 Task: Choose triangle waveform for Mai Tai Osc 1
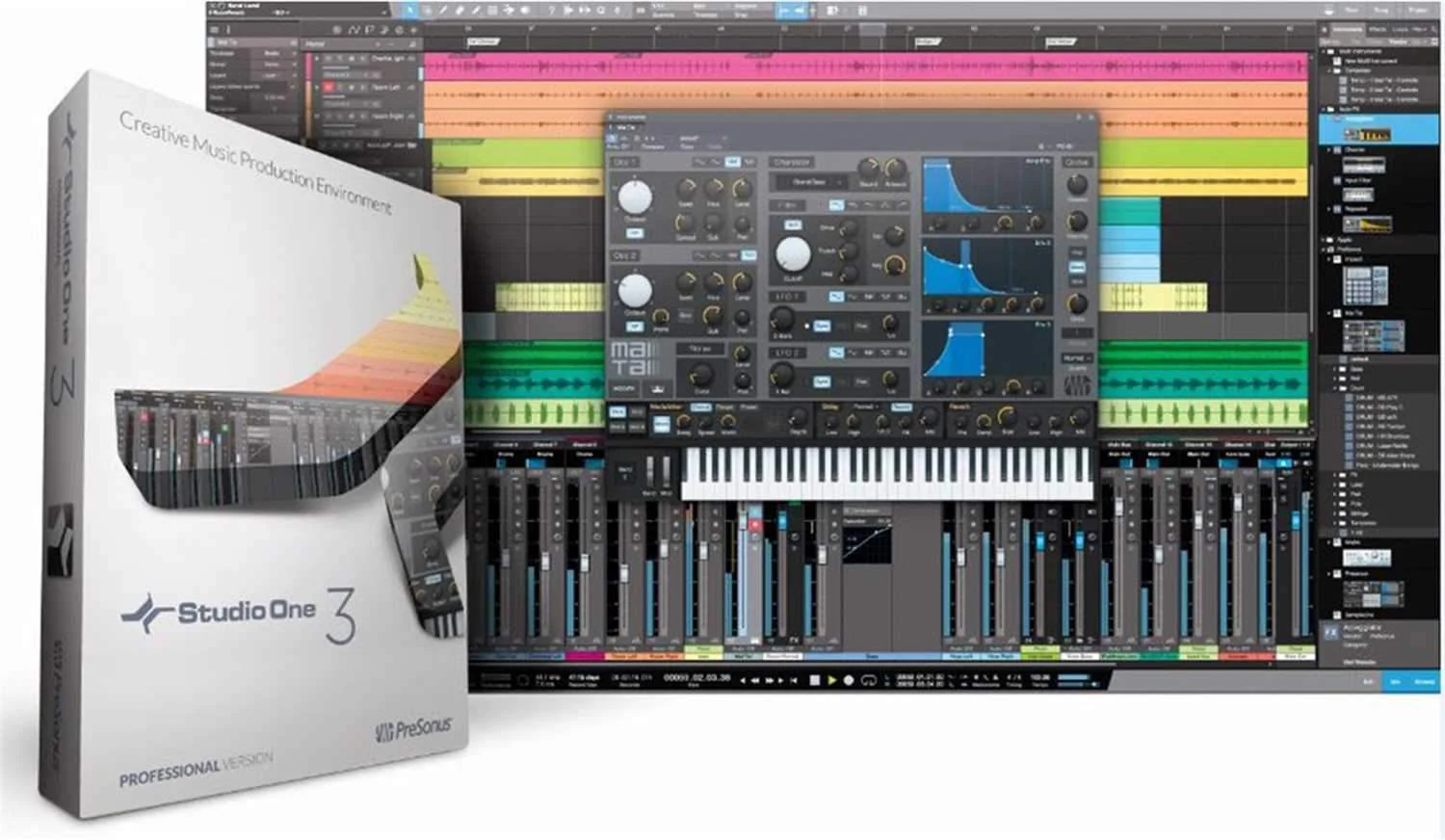pos(717,162)
